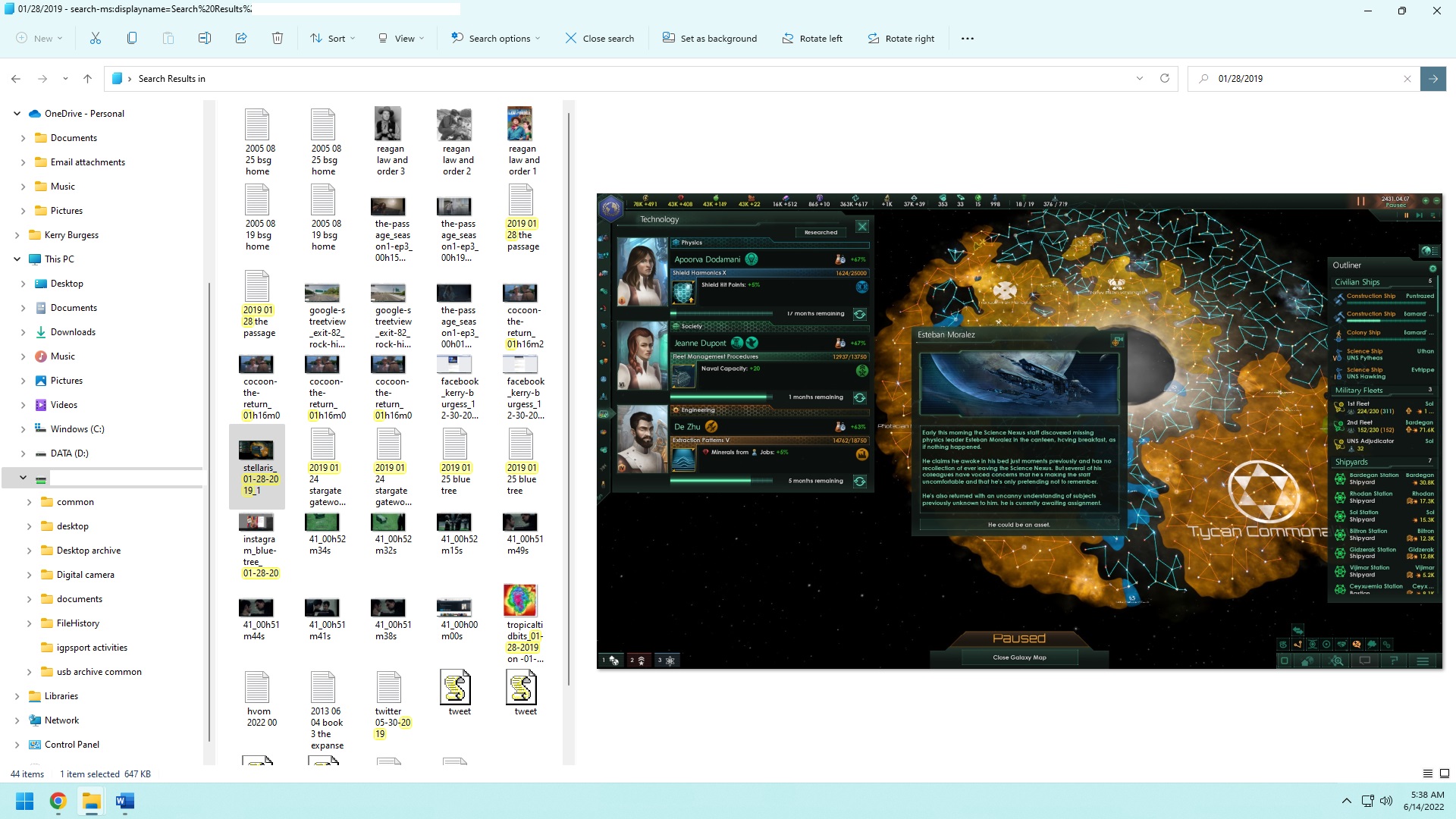Collapse the This PC tree node
1456x819 pixels.
click(x=17, y=259)
